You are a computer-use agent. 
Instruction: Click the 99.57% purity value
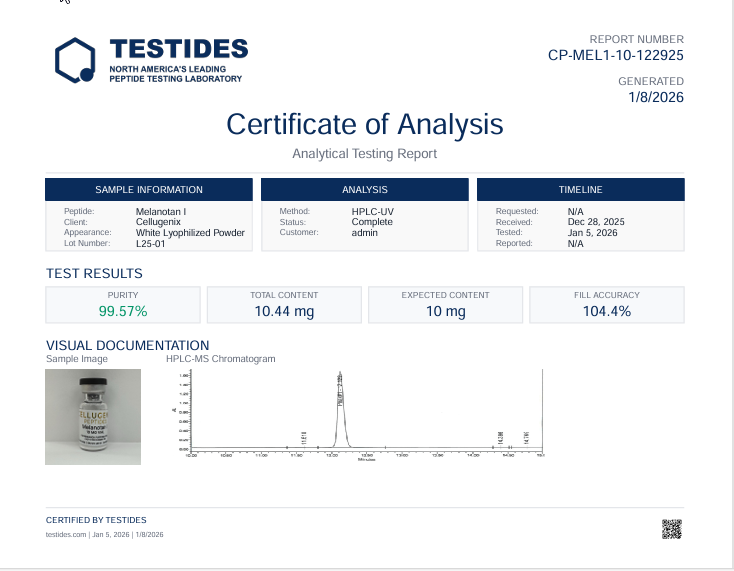pos(123,311)
